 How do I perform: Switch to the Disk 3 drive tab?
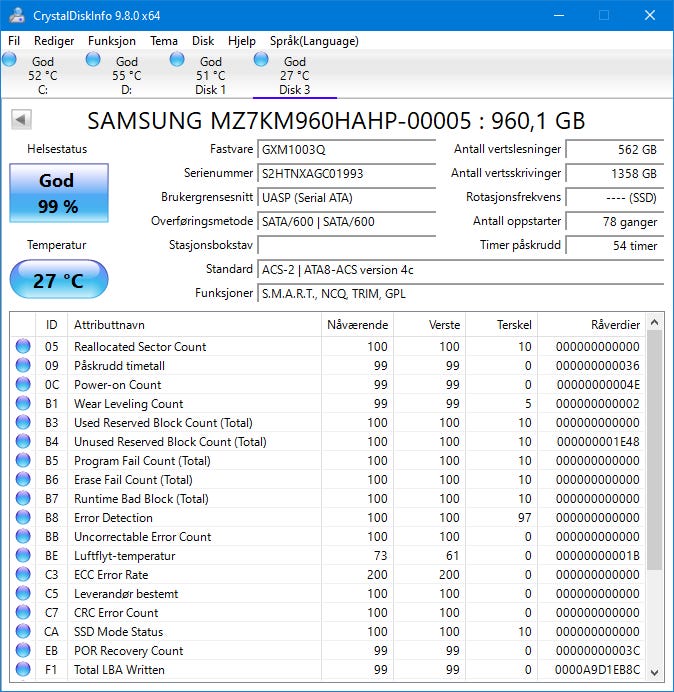coord(294,75)
